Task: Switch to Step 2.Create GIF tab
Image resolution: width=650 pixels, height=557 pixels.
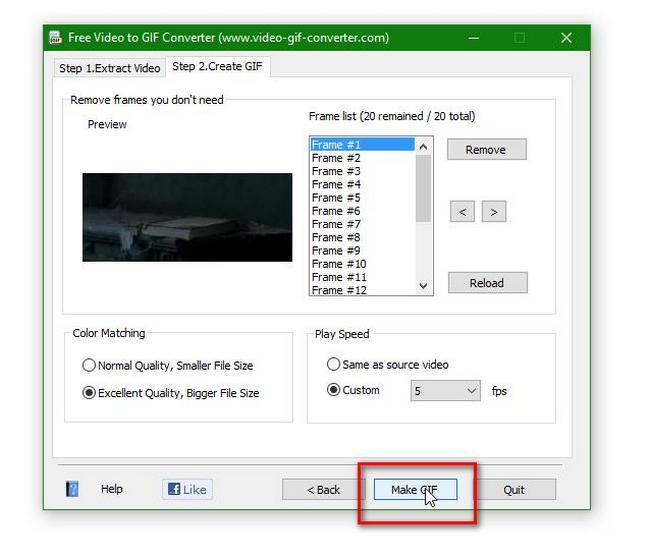Action: (x=218, y=66)
